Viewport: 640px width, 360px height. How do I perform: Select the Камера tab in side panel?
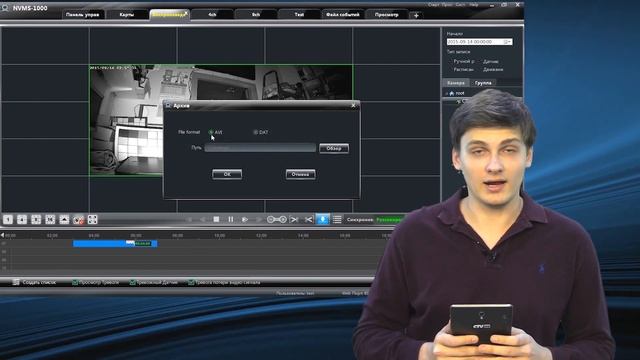(x=456, y=83)
